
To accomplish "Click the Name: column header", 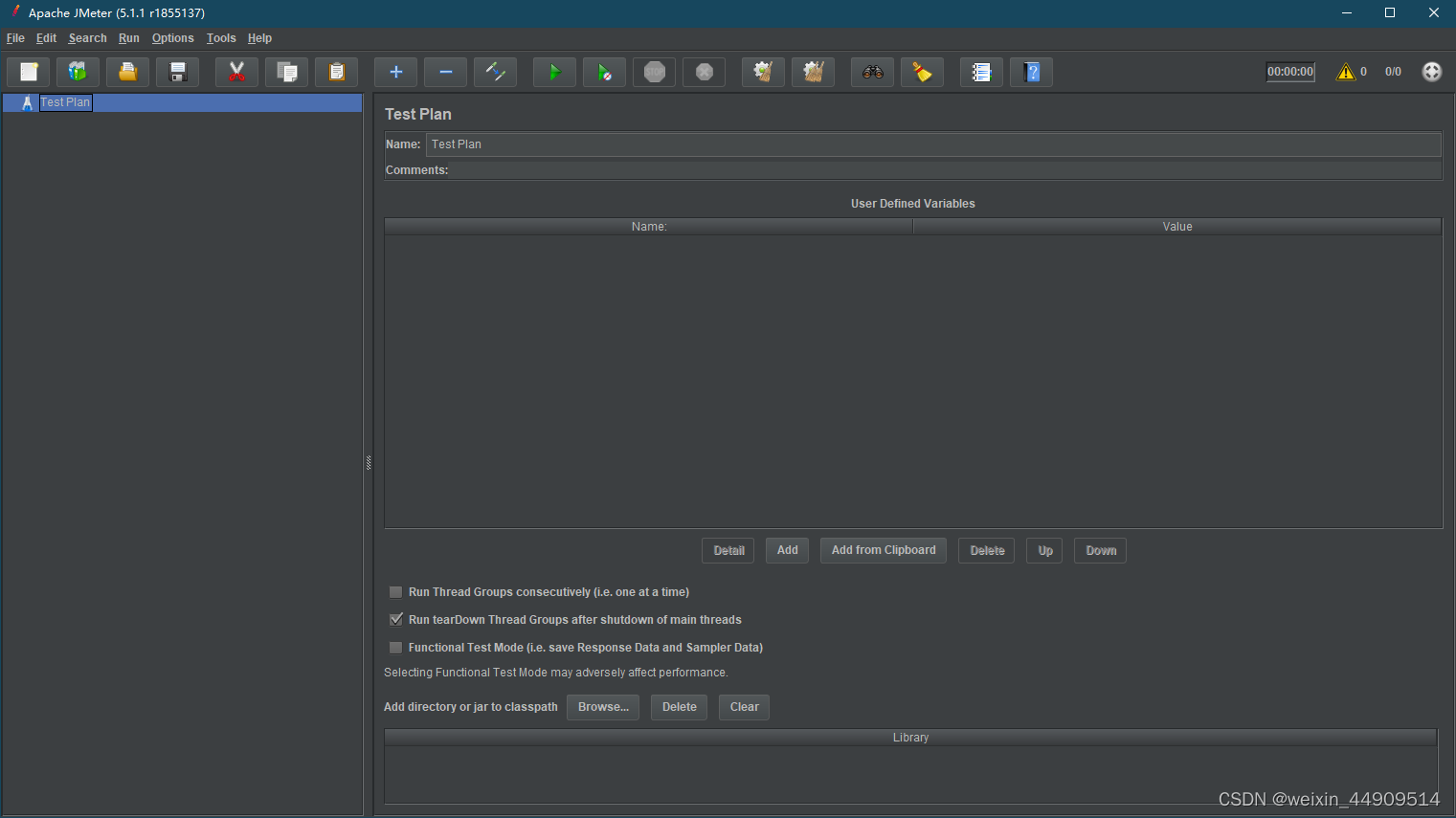I will click(x=649, y=227).
